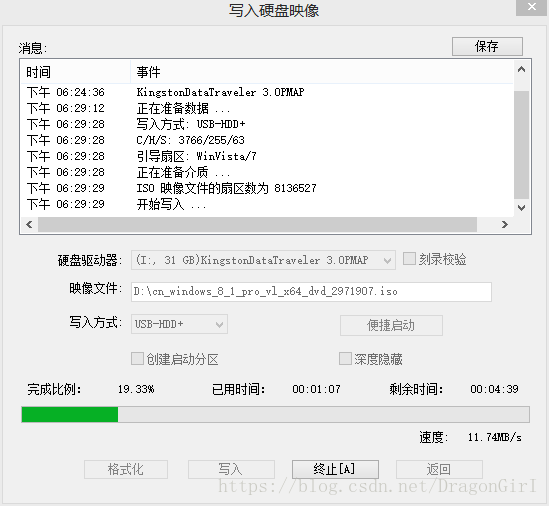Click the remaining time 00:04:39
The height and width of the screenshot is (506, 549).
click(494, 389)
